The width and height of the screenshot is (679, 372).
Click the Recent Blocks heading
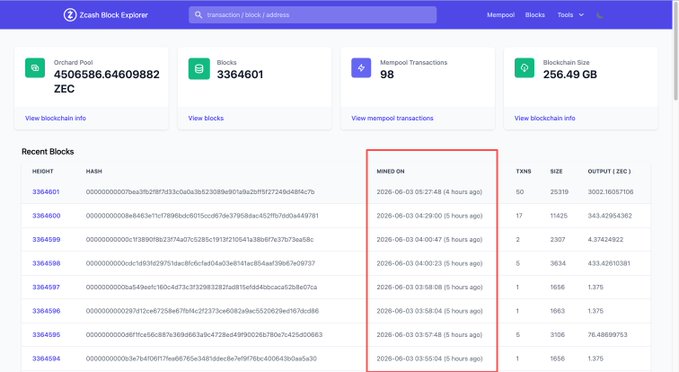click(48, 152)
